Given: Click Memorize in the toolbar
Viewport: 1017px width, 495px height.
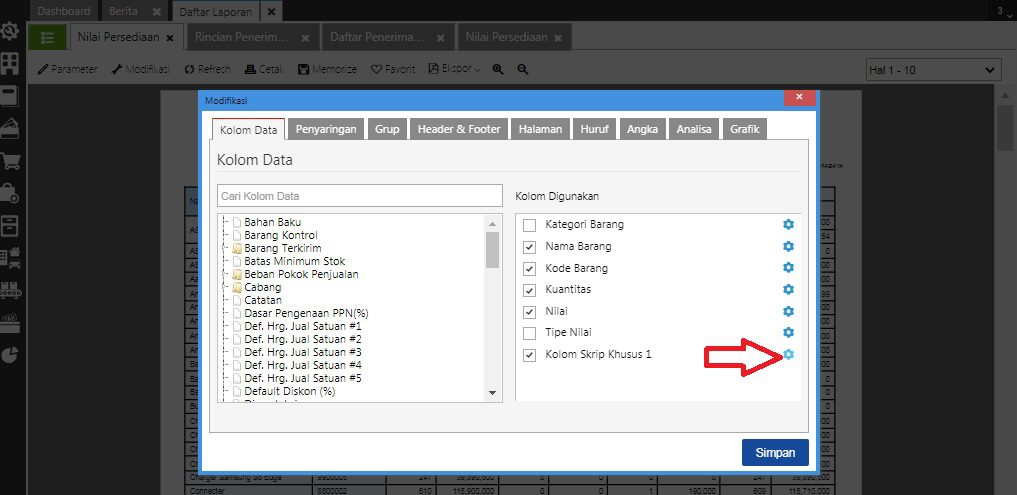Looking at the screenshot, I should [328, 69].
